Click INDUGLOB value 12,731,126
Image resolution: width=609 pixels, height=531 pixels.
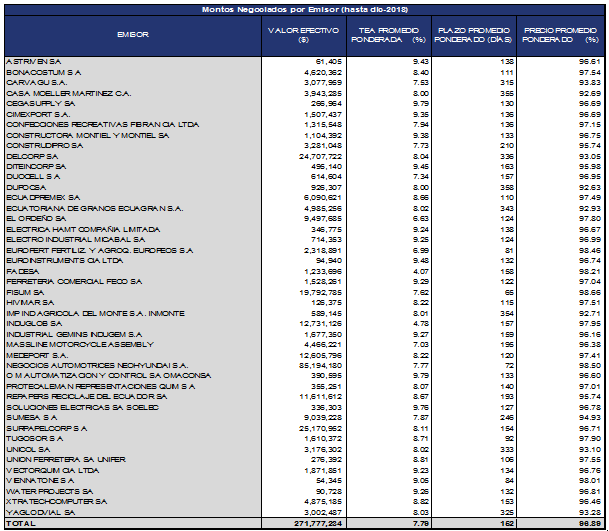320,324
